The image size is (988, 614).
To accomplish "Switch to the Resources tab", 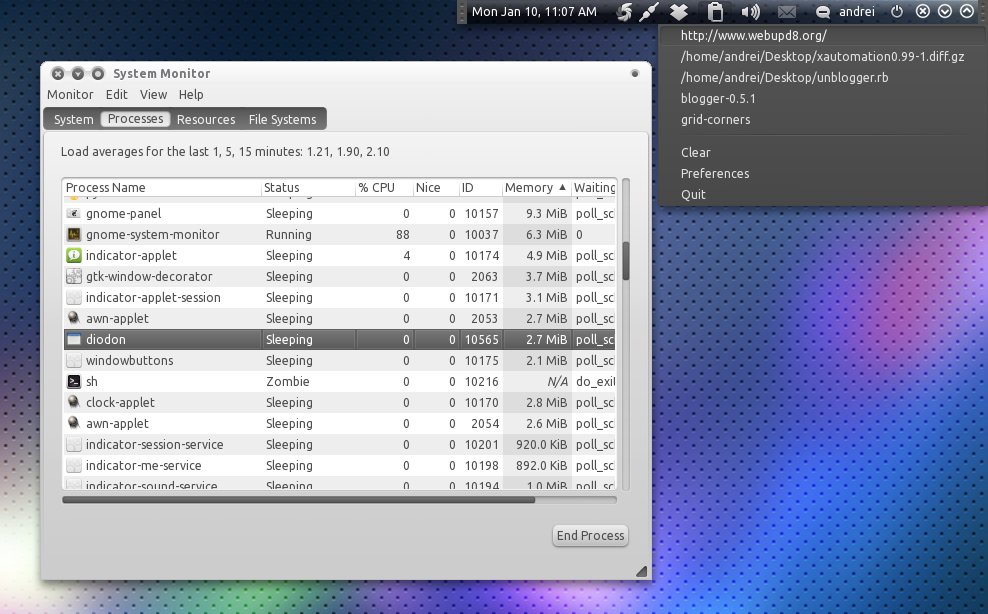I will coord(205,118).
